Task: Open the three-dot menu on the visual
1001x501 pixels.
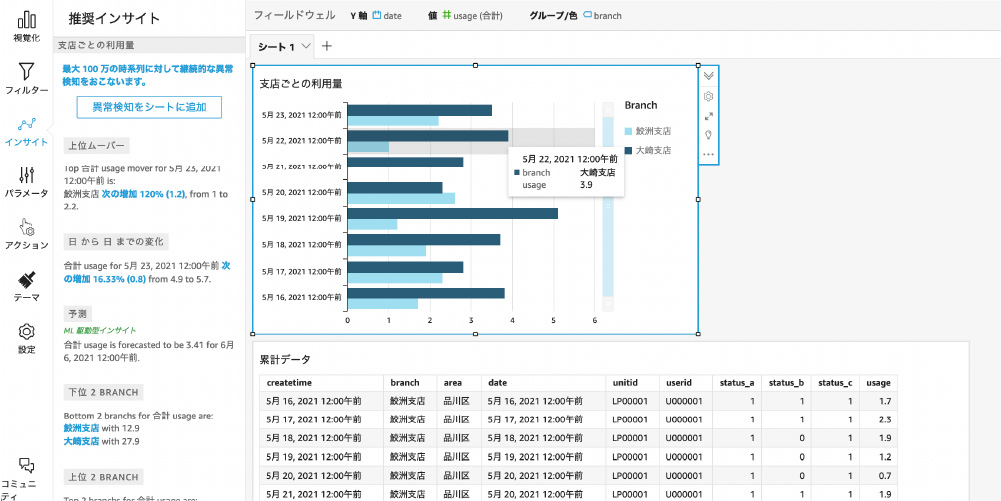Action: (x=708, y=154)
